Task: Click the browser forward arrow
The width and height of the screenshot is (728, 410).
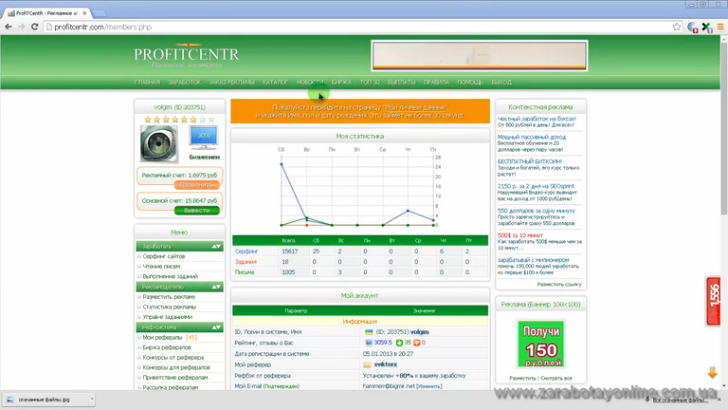Action: point(21,27)
